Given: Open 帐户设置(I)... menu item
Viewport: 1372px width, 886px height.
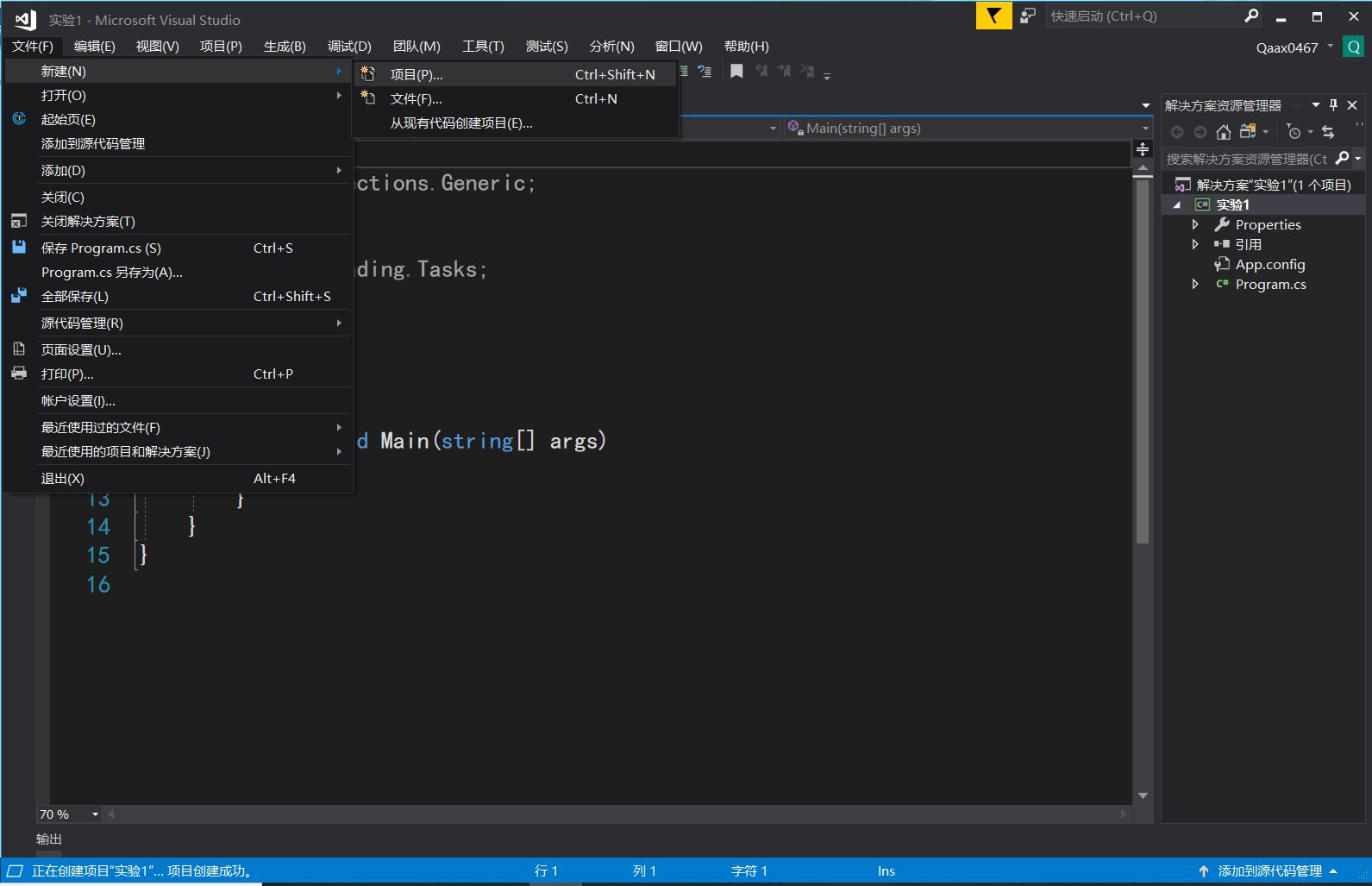Looking at the screenshot, I should coord(179,400).
